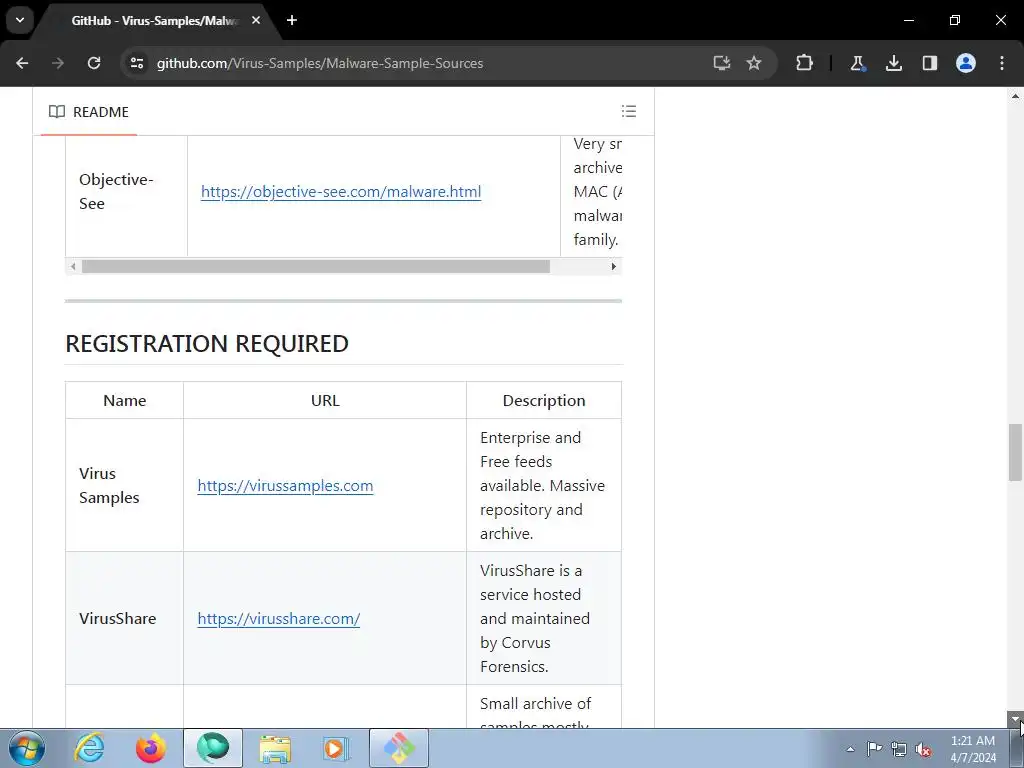
Task: Click the table horizontal scrollbar thumb
Action: pyautogui.click(x=315, y=266)
